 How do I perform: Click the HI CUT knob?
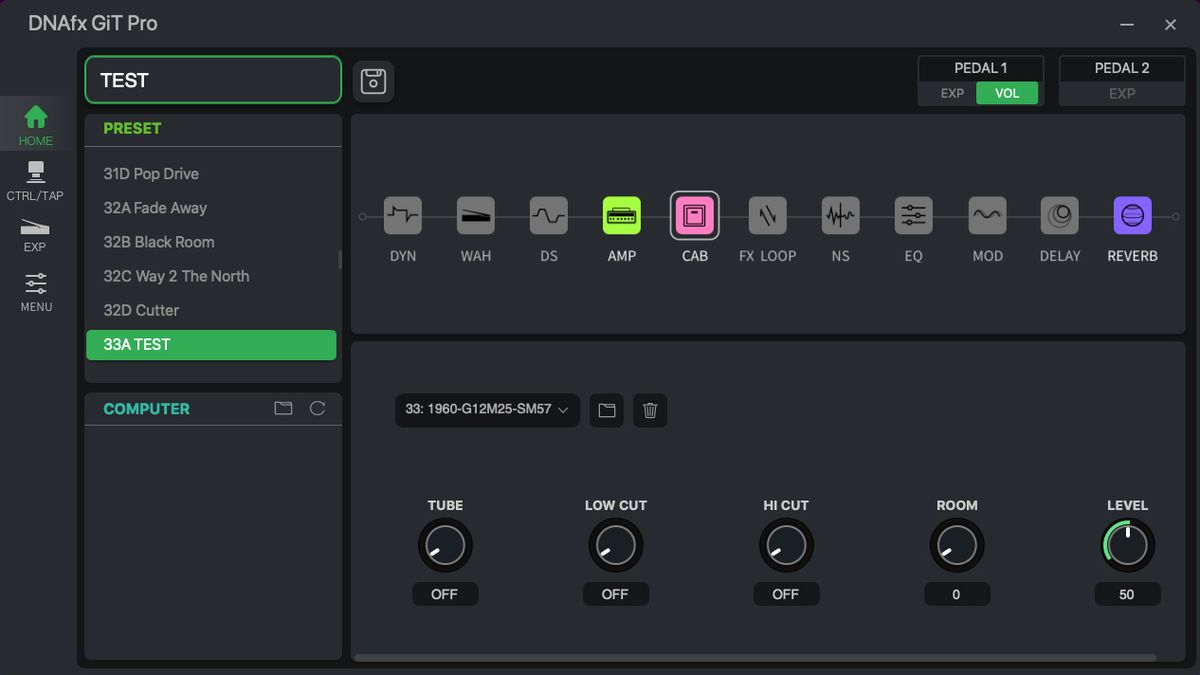click(786, 546)
